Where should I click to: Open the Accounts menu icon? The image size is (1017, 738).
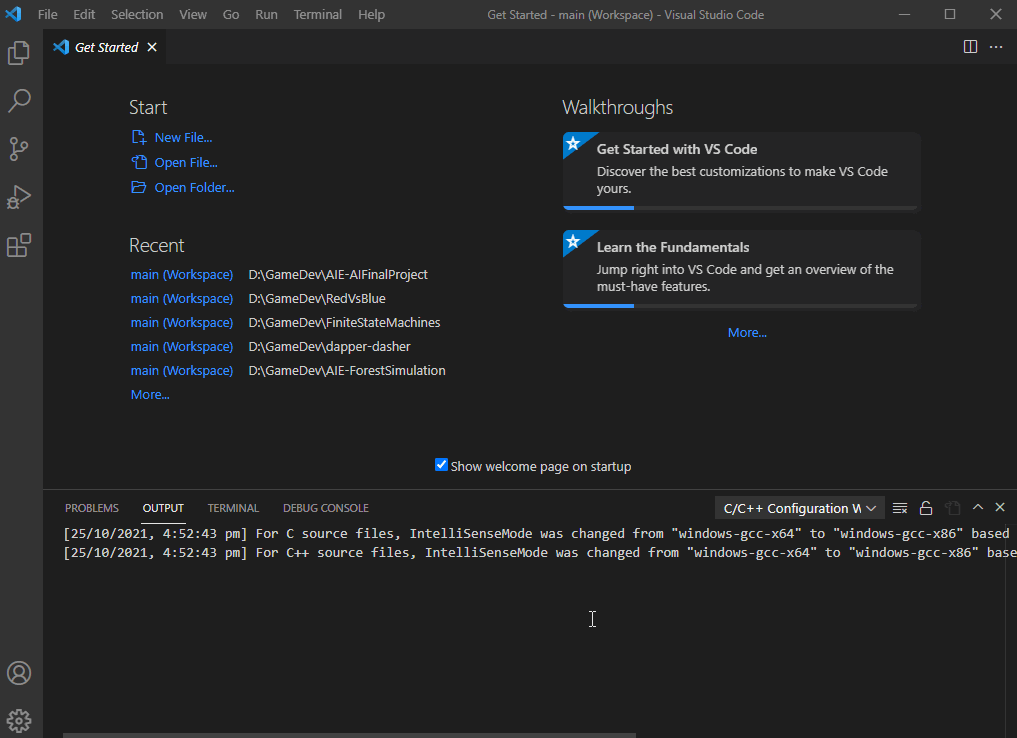click(x=19, y=673)
